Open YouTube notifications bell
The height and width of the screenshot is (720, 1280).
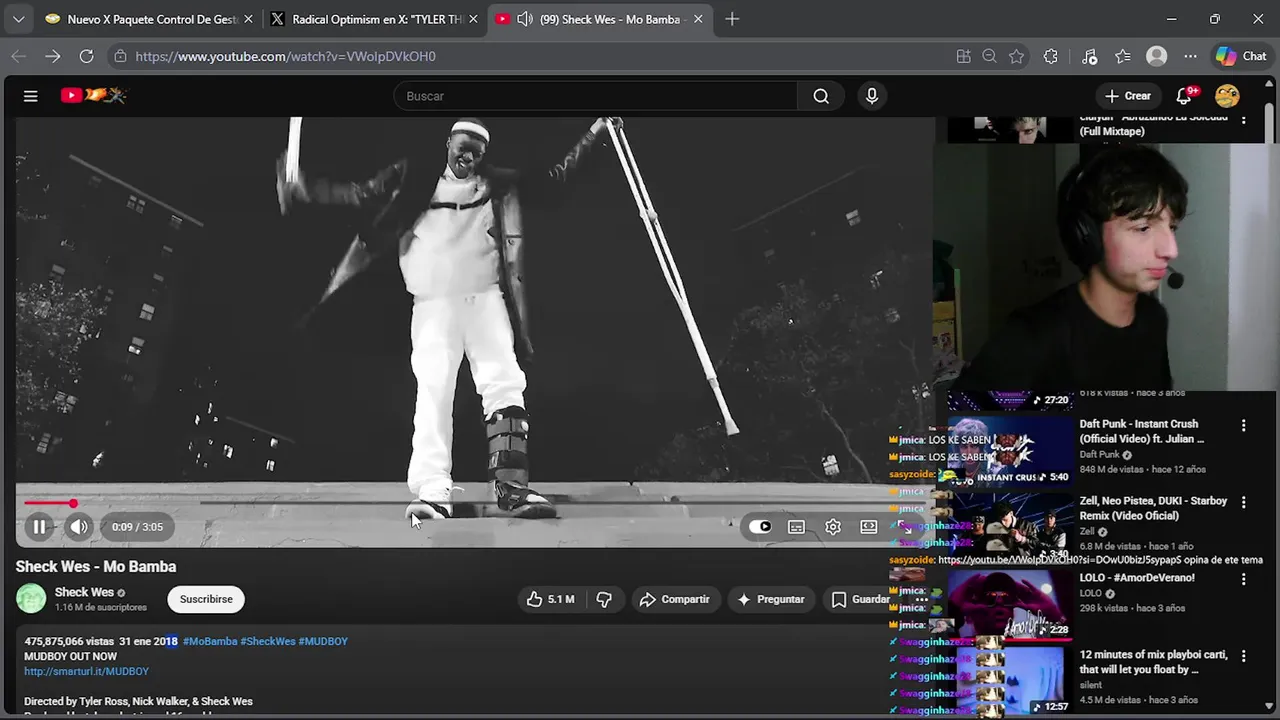(x=1184, y=96)
